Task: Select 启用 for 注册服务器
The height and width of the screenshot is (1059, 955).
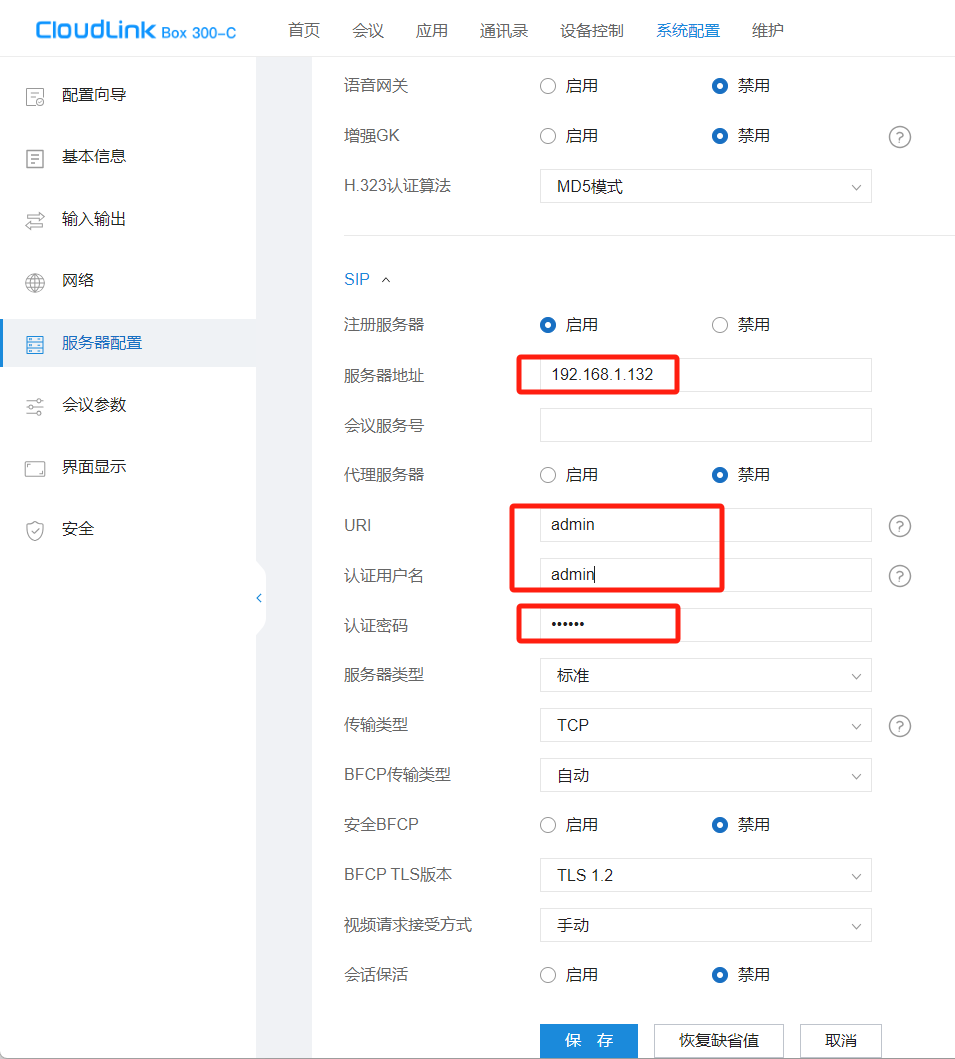Action: [548, 326]
